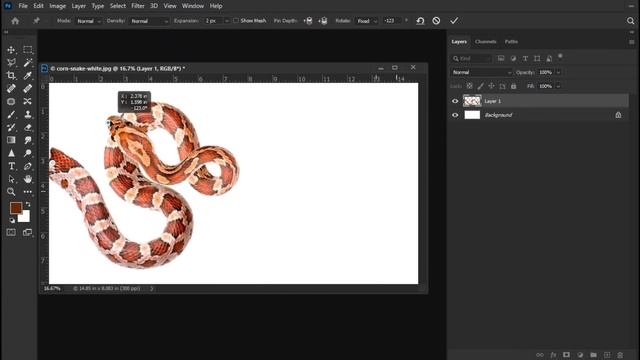Reset to default foreground and background colors
Viewport: 640px width, 360px height.
[12, 220]
